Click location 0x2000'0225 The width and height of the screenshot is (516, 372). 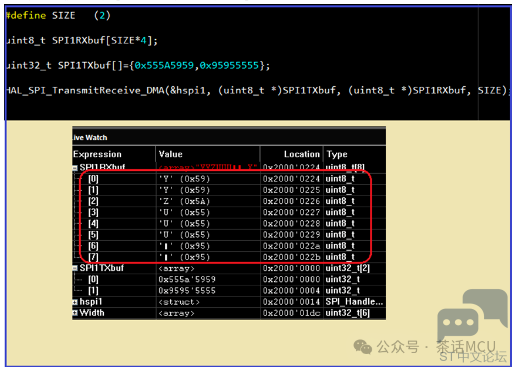click(291, 190)
